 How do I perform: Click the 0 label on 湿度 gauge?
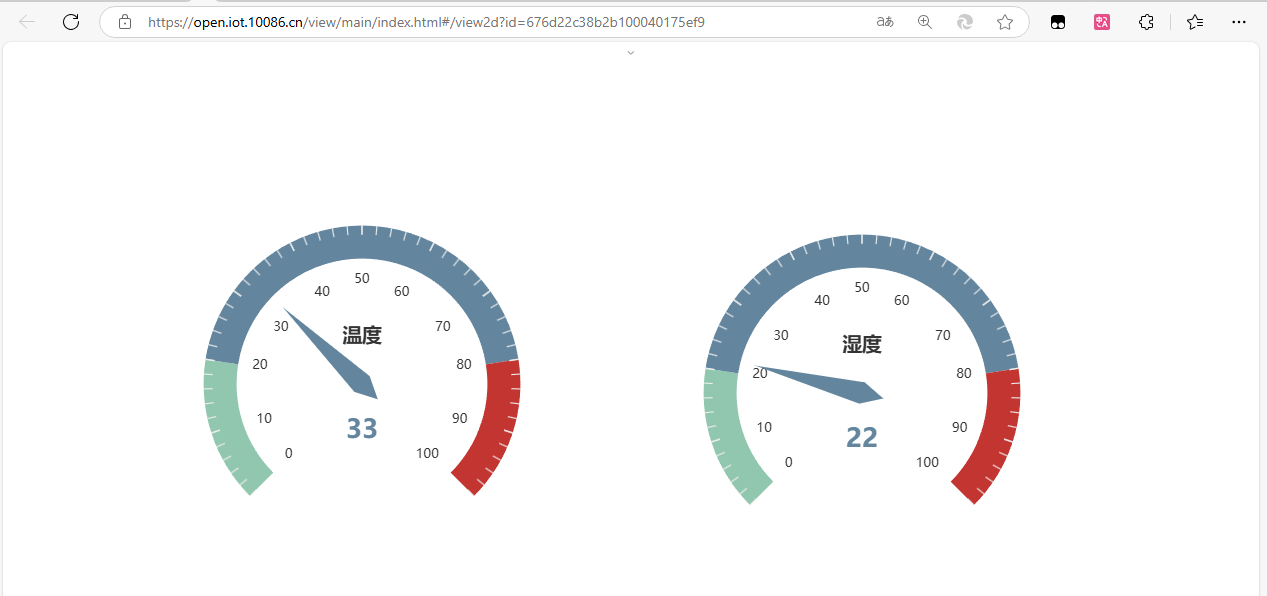click(x=789, y=462)
